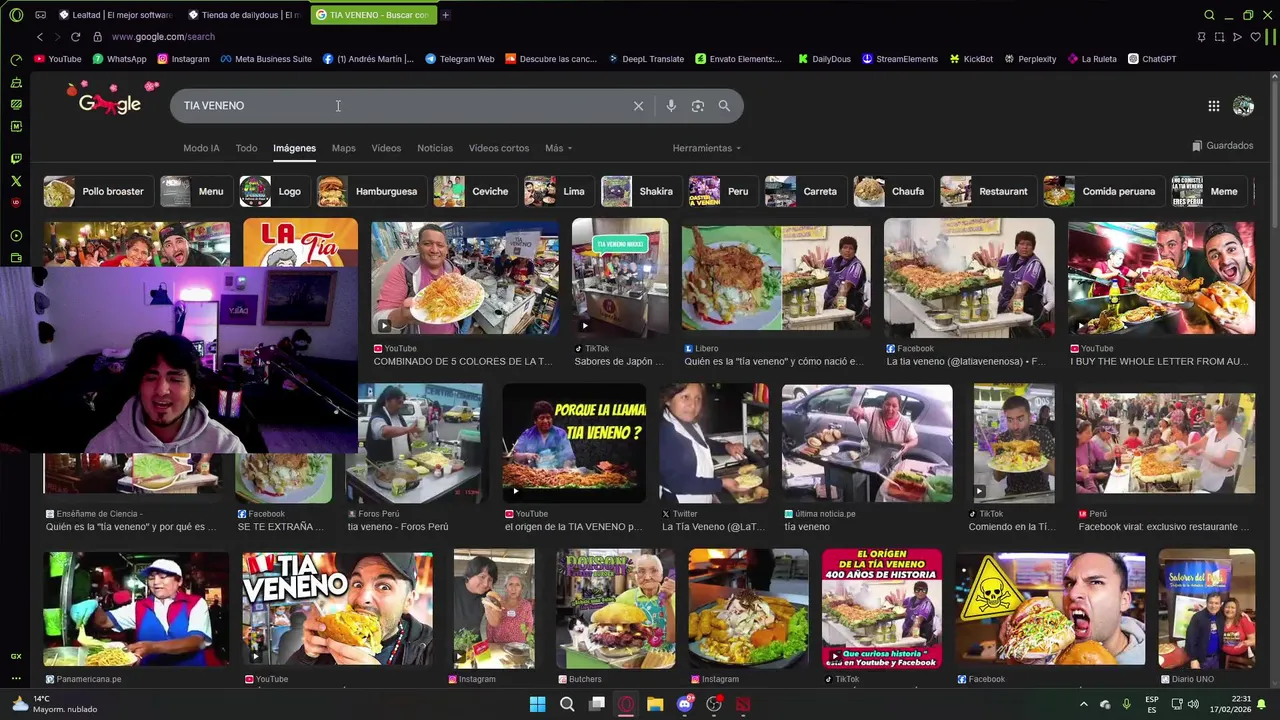This screenshot has width=1280, height=720.
Task: Open File Explorer from taskbar
Action: pos(655,704)
